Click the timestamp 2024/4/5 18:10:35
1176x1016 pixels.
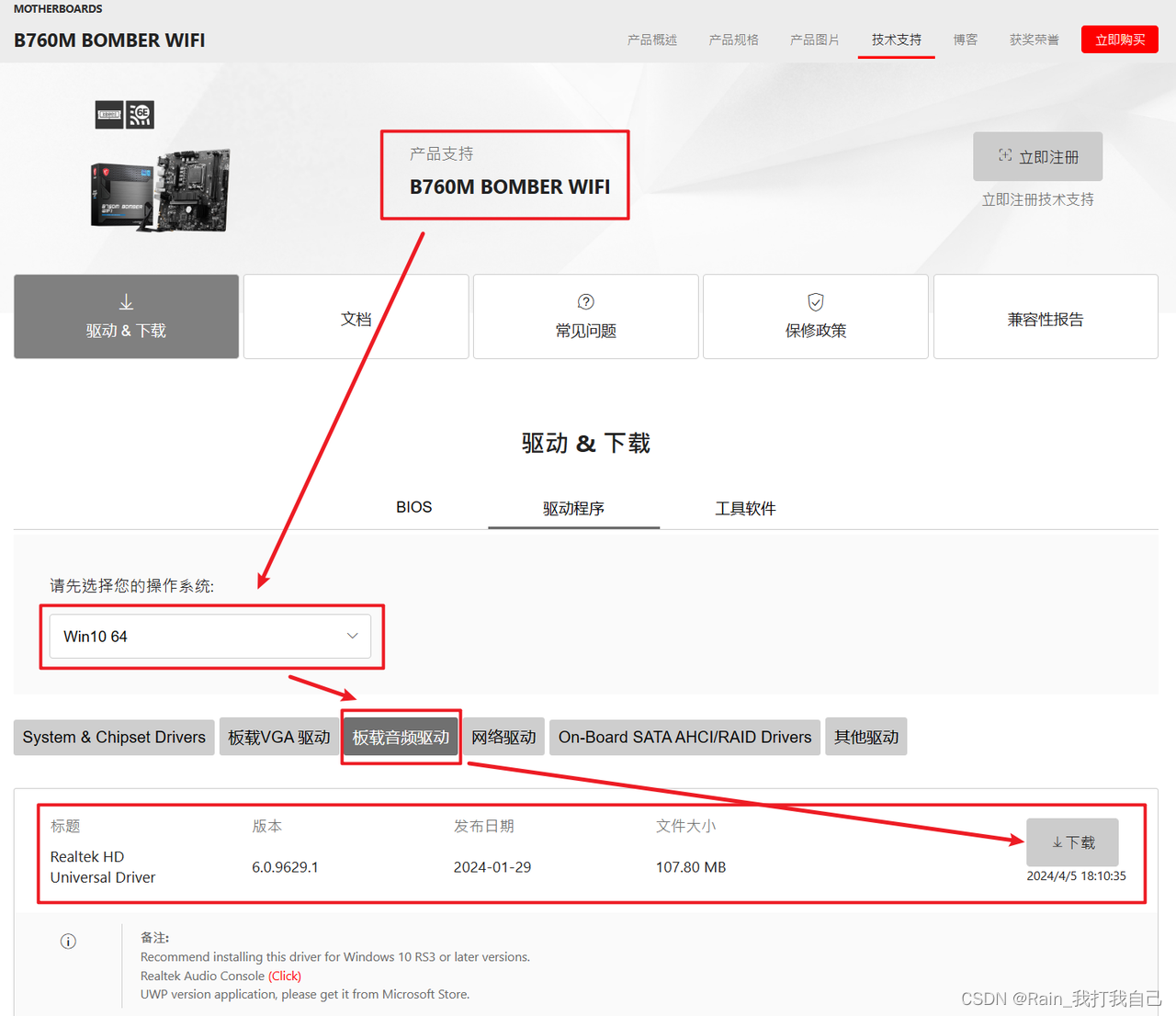click(1076, 875)
